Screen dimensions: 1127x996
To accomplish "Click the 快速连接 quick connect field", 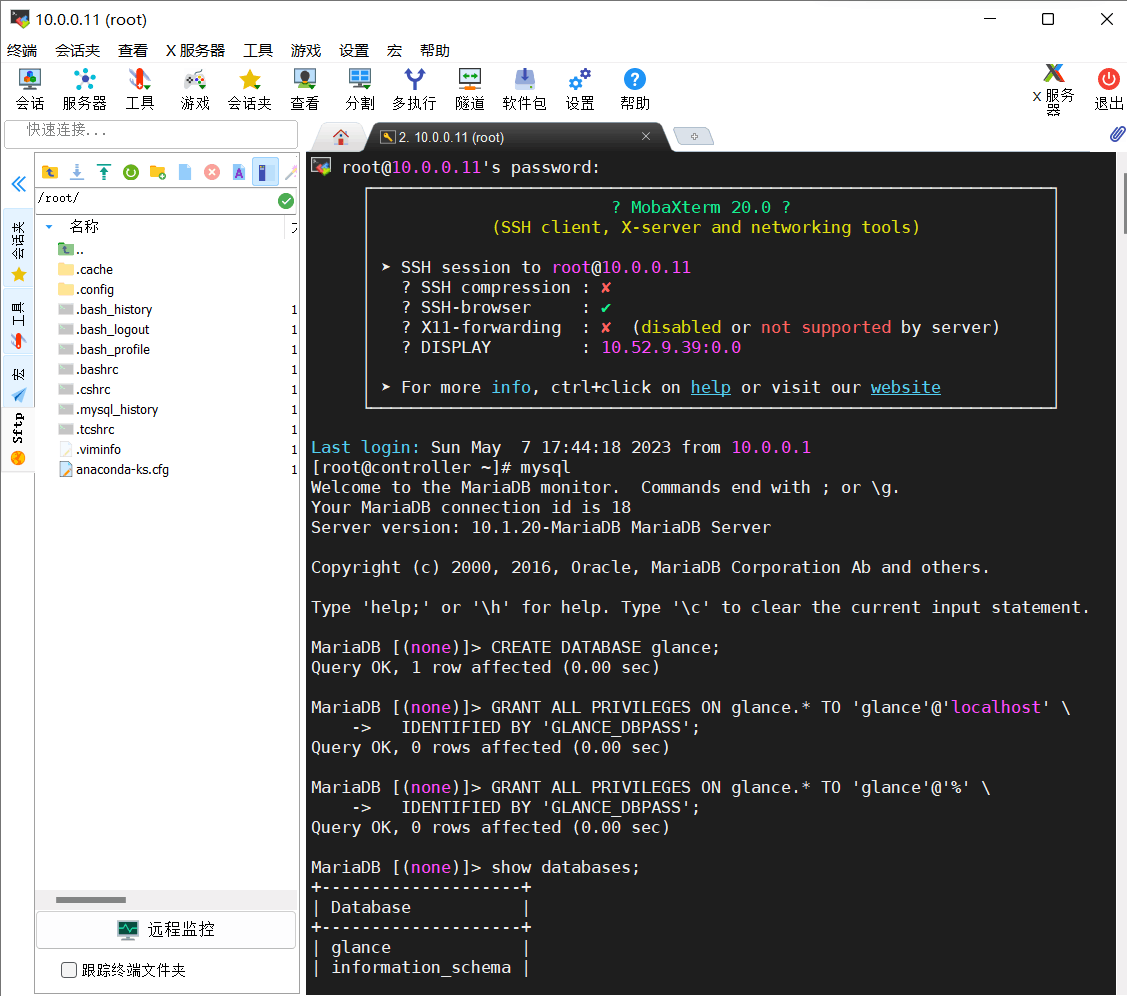I will pyautogui.click(x=151, y=134).
